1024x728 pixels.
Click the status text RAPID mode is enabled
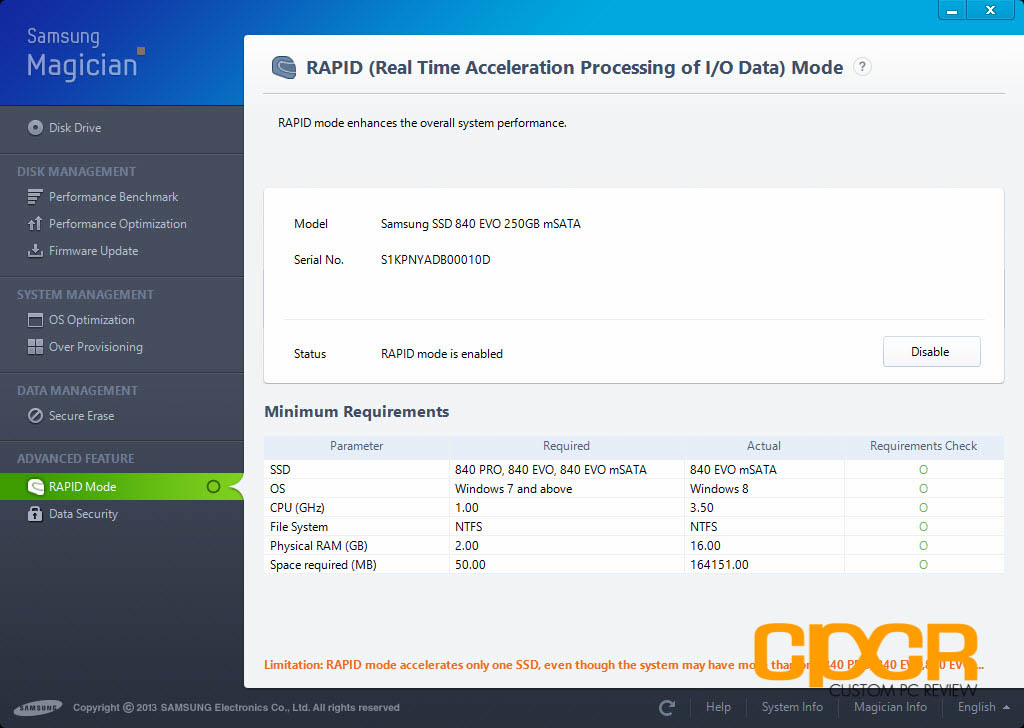[441, 354]
